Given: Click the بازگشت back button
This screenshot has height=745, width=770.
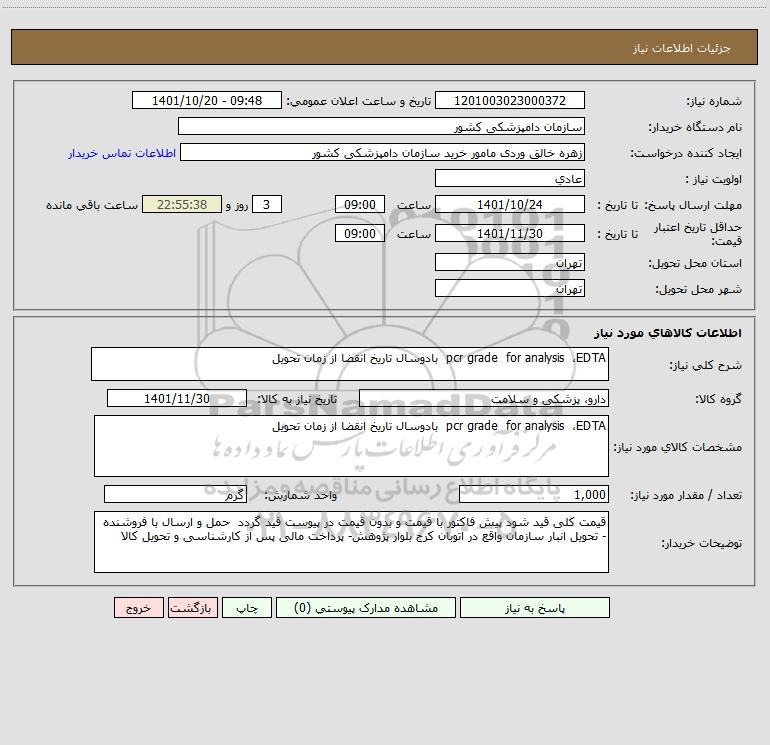Looking at the screenshot, I should coord(192,608).
